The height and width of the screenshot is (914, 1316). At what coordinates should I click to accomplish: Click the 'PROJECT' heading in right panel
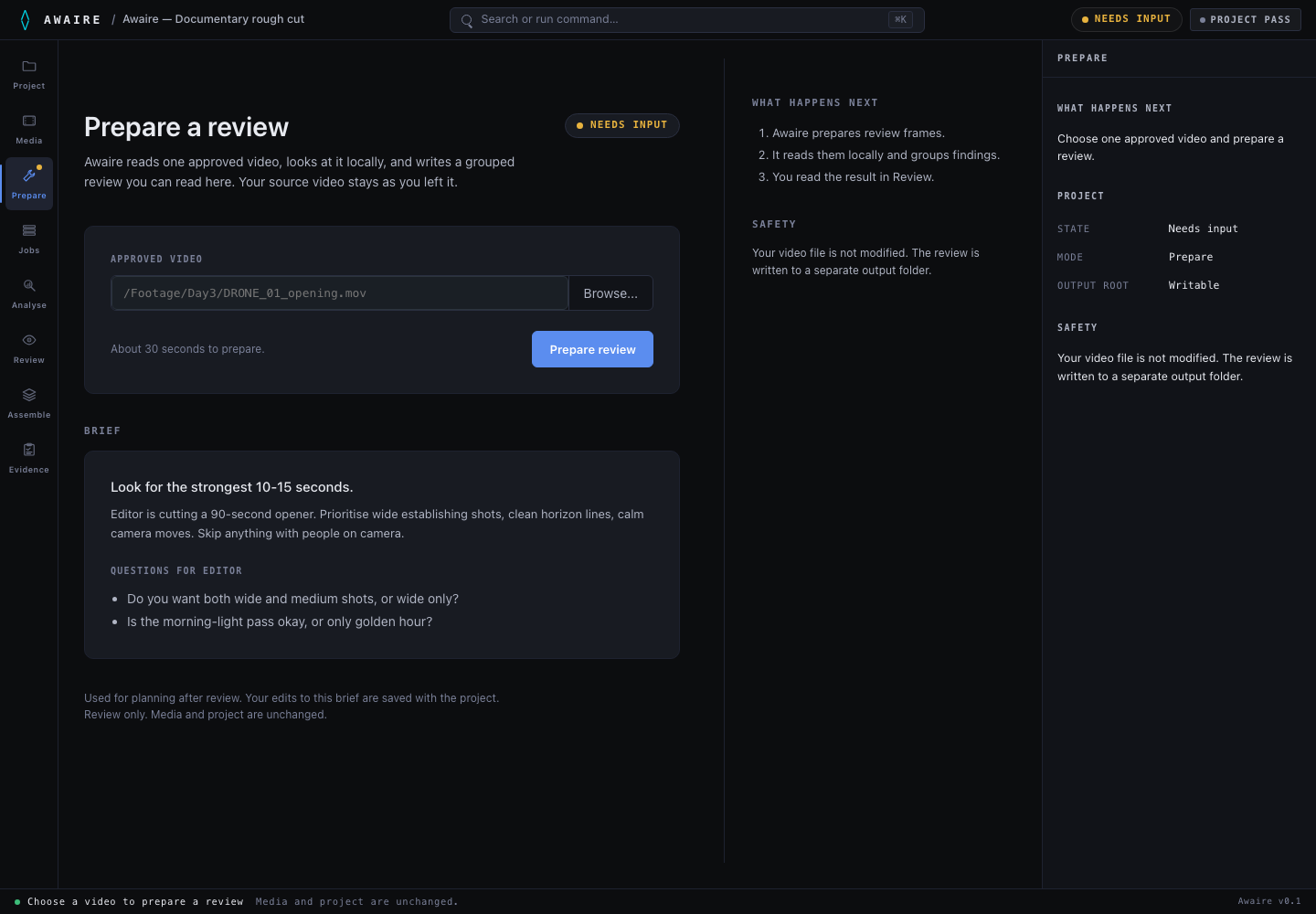(1081, 197)
